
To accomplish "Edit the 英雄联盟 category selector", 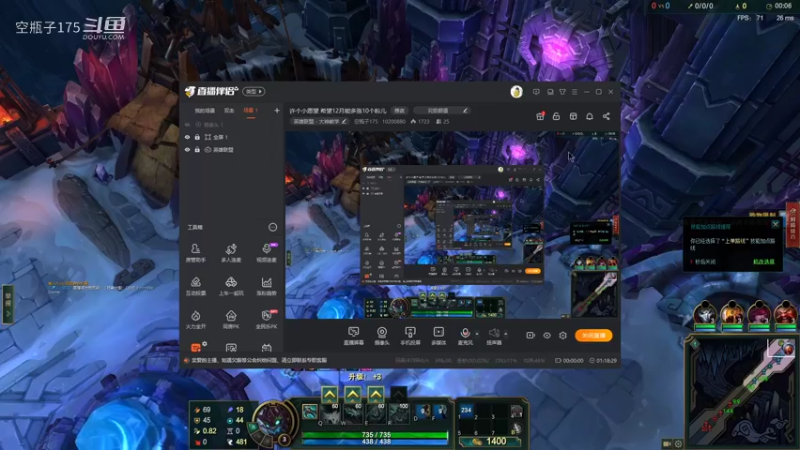I will tap(319, 121).
